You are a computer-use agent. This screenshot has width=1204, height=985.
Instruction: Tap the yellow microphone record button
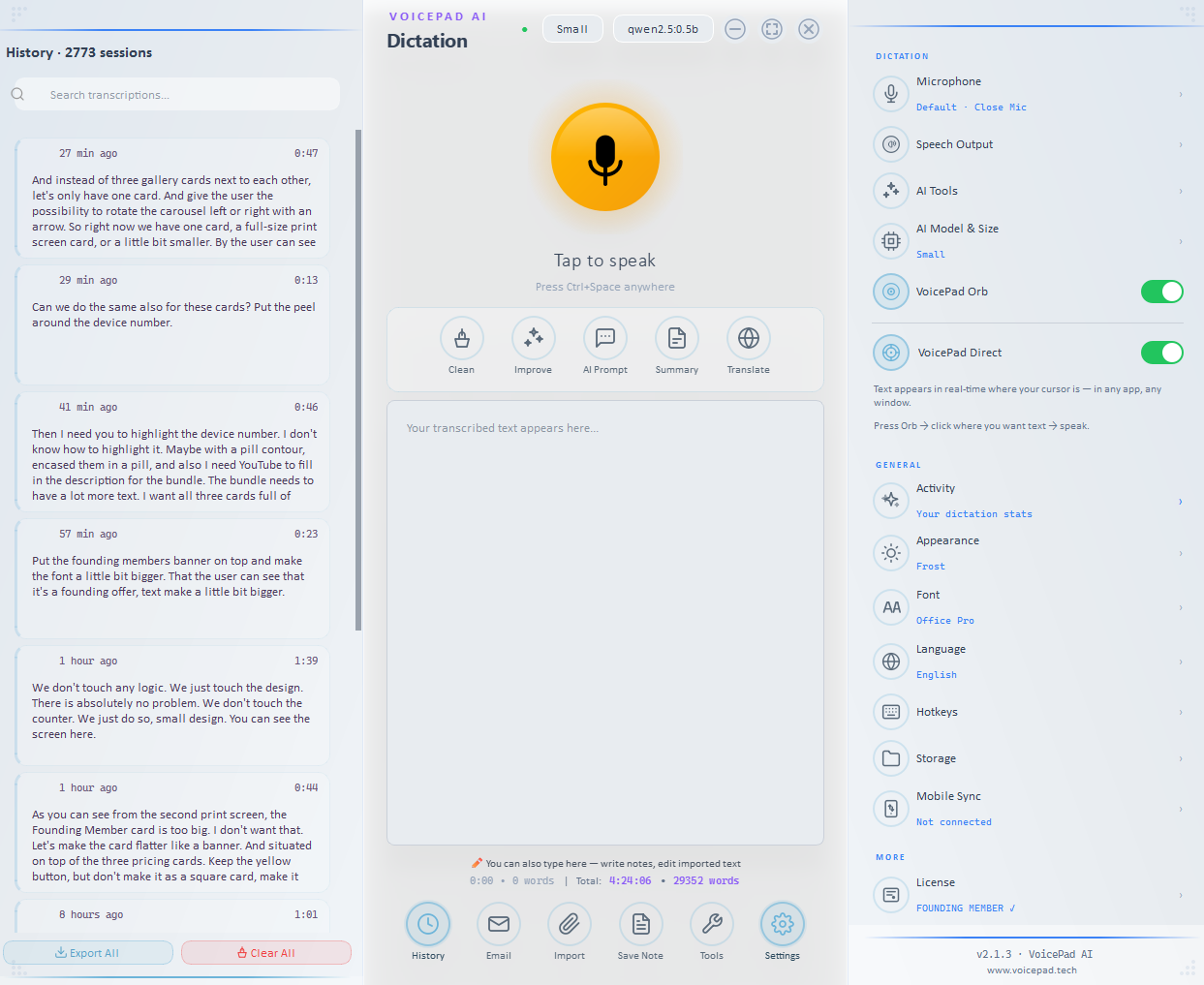coord(605,157)
